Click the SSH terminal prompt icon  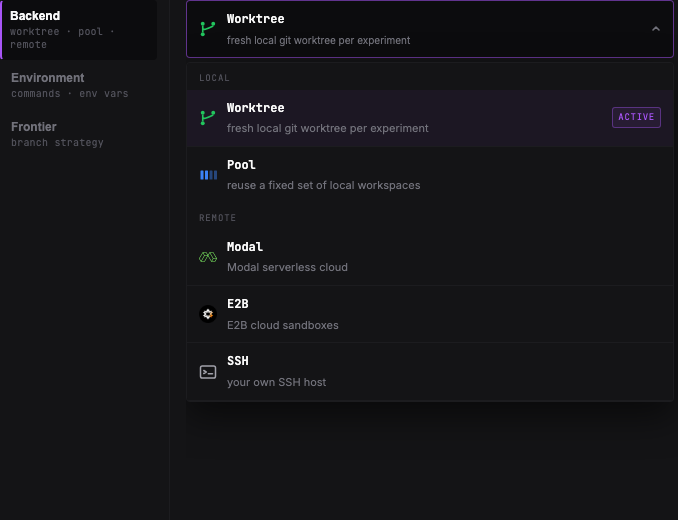[208, 372]
